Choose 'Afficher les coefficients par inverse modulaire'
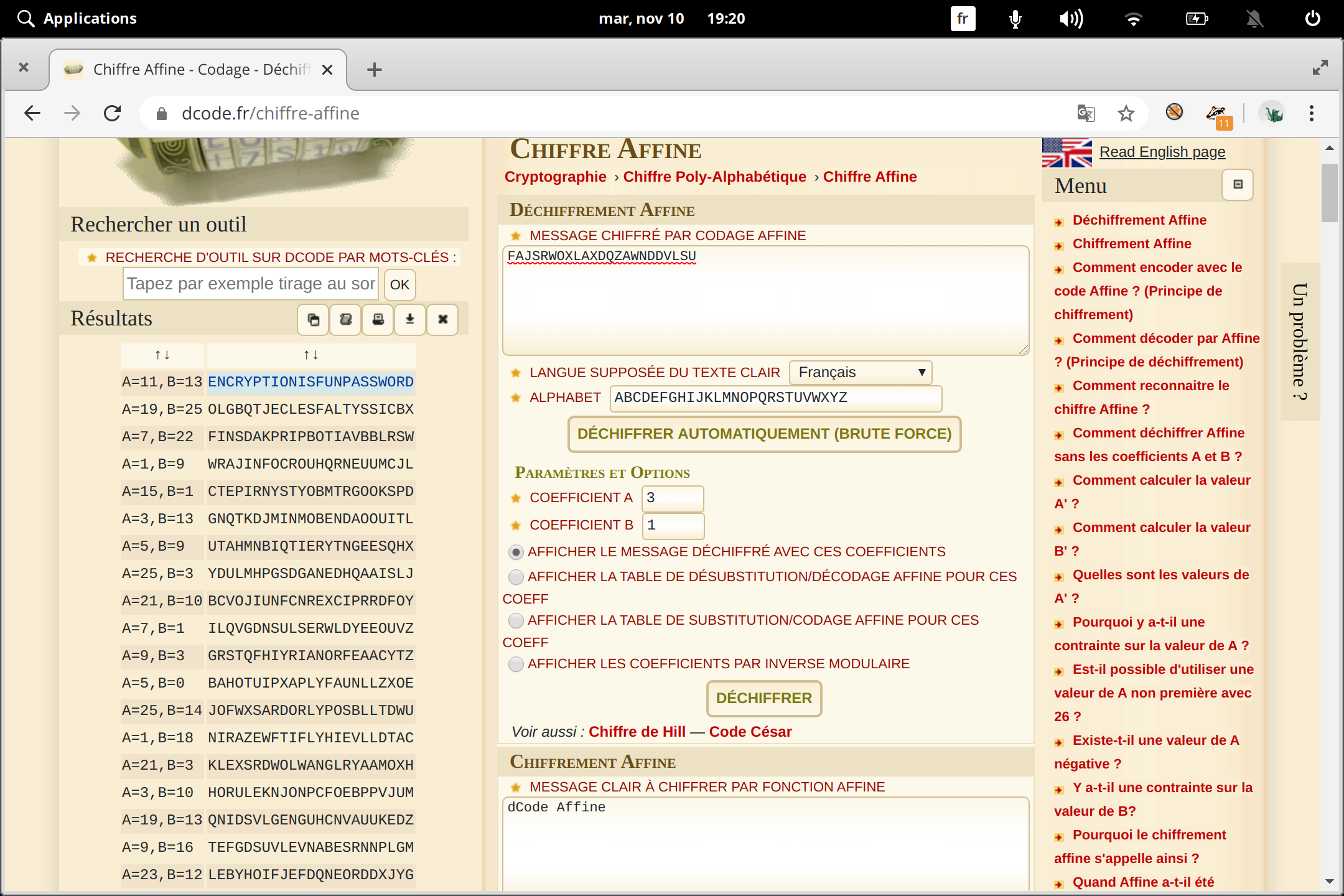 [x=516, y=664]
